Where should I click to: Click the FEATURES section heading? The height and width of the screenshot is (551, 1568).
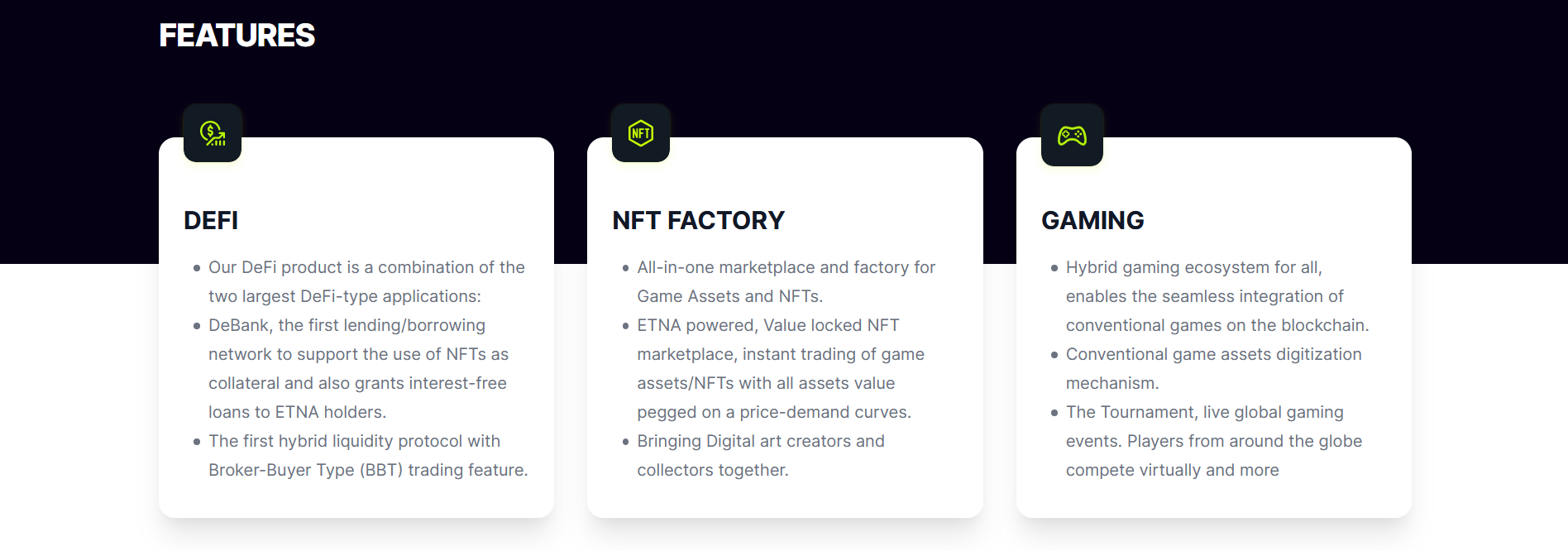(237, 36)
